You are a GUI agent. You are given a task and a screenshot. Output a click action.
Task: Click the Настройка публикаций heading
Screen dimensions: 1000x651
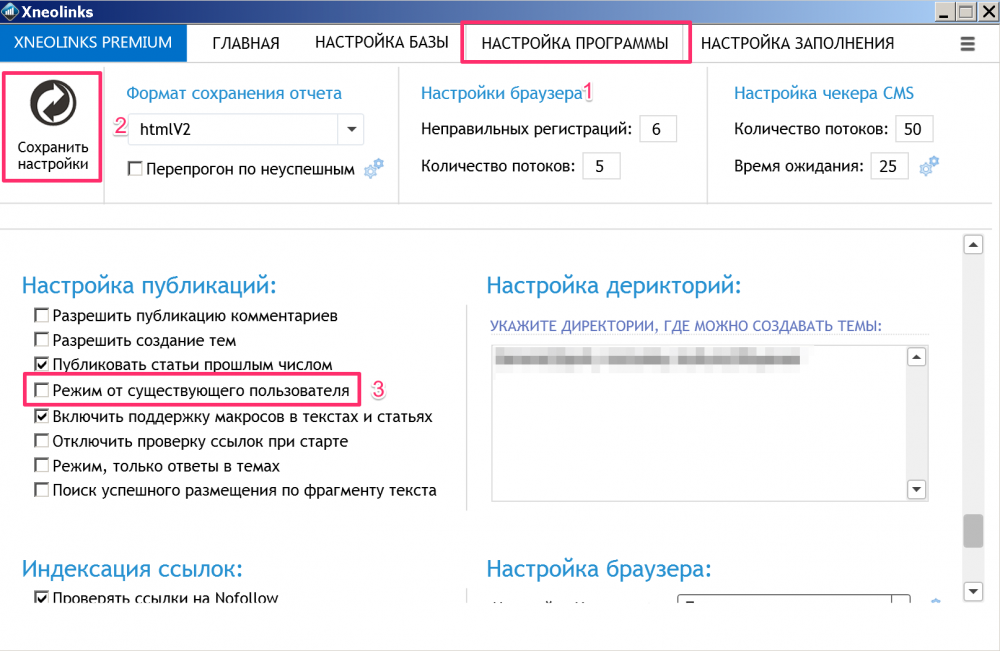149,286
